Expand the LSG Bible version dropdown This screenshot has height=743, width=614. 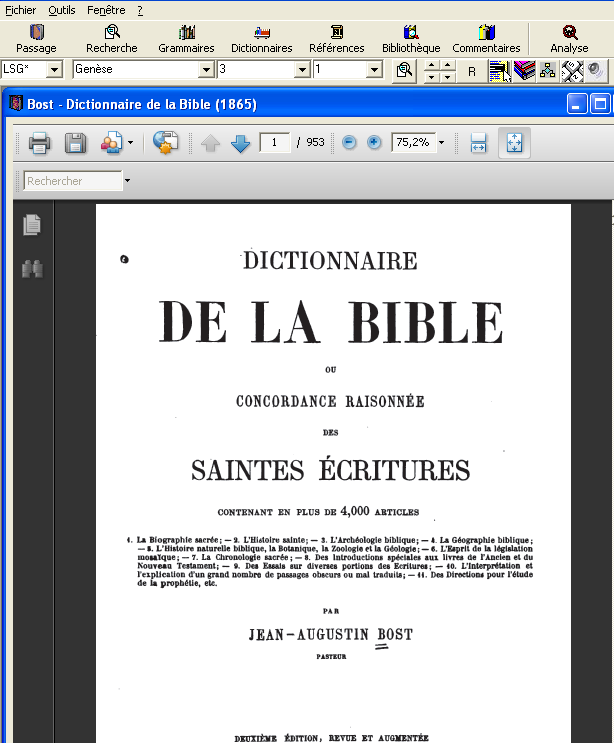54,70
